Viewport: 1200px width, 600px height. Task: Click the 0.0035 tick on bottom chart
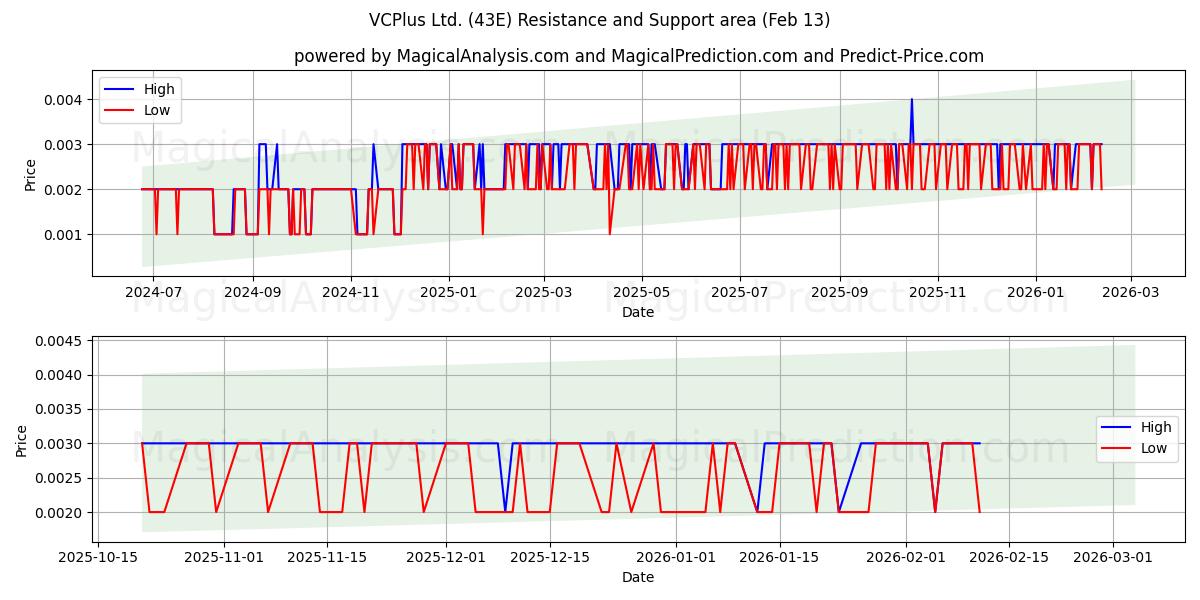click(x=60, y=410)
